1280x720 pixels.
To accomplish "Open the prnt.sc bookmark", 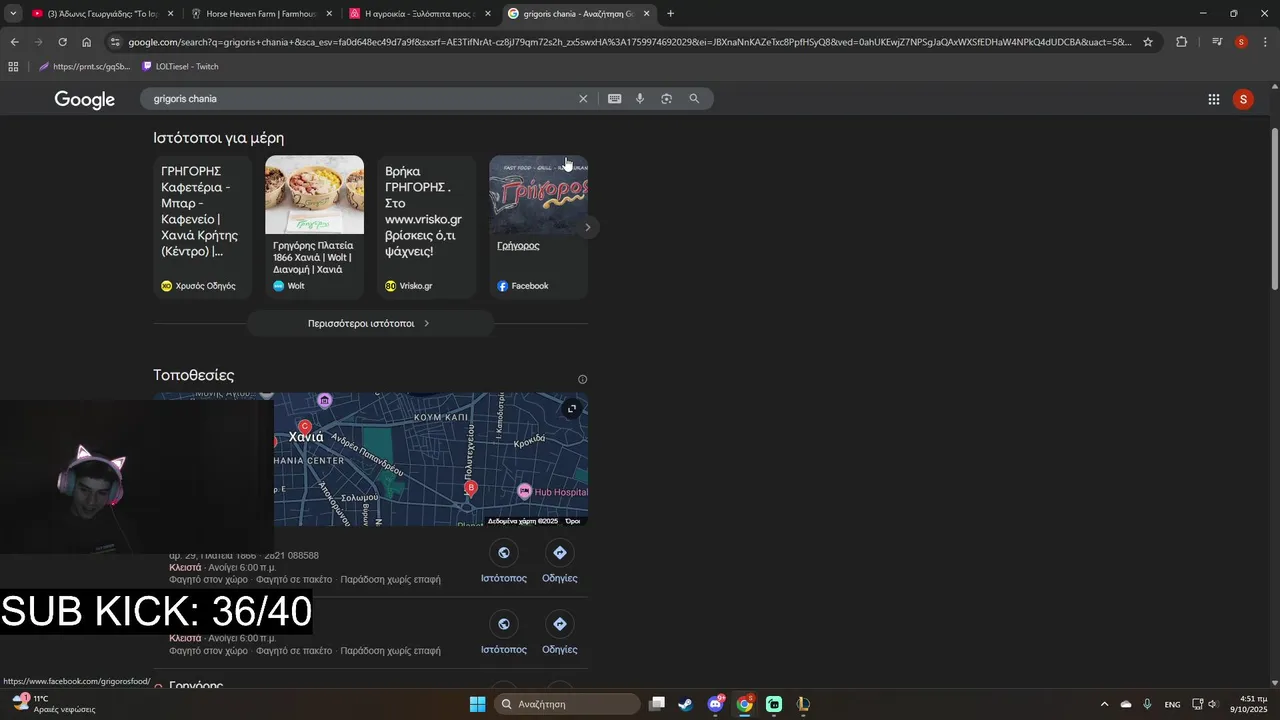I will [84, 66].
